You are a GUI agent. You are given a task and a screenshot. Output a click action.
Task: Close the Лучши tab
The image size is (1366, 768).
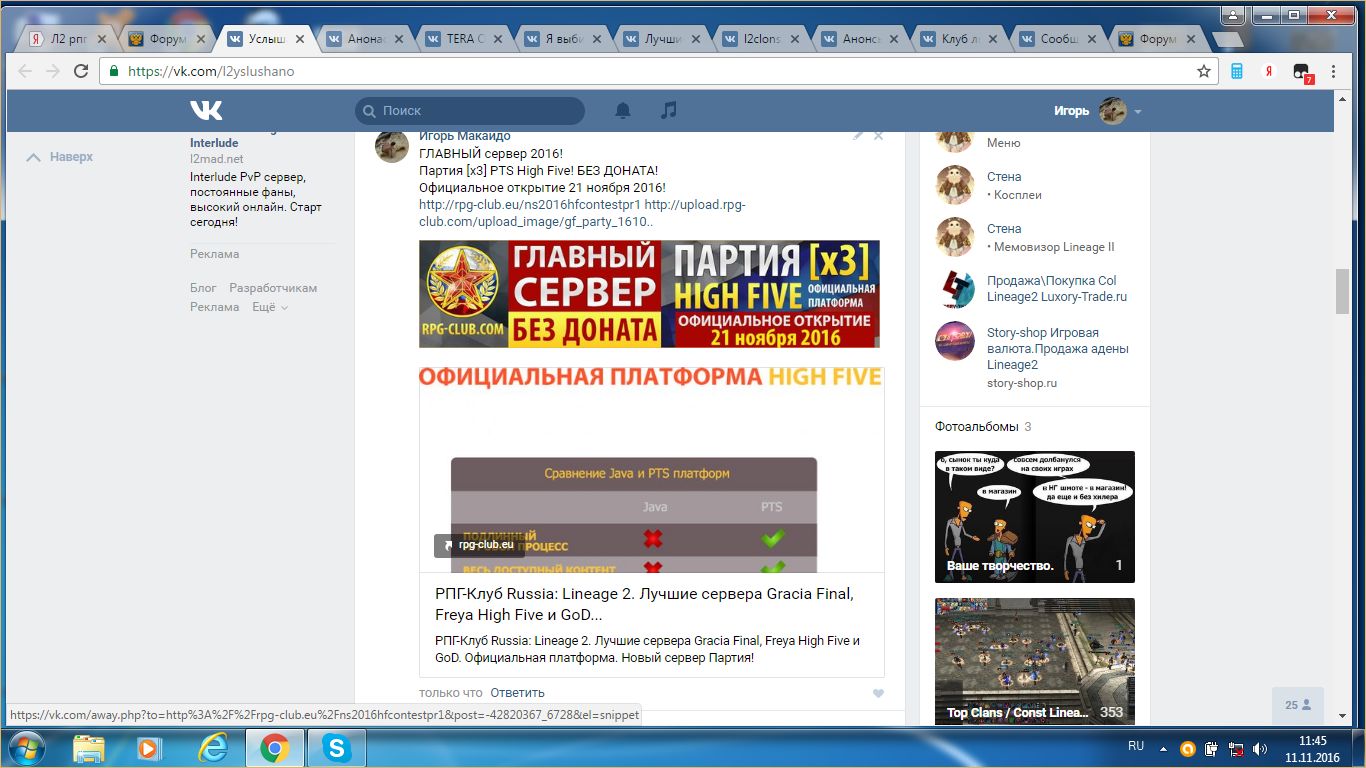tap(694, 39)
